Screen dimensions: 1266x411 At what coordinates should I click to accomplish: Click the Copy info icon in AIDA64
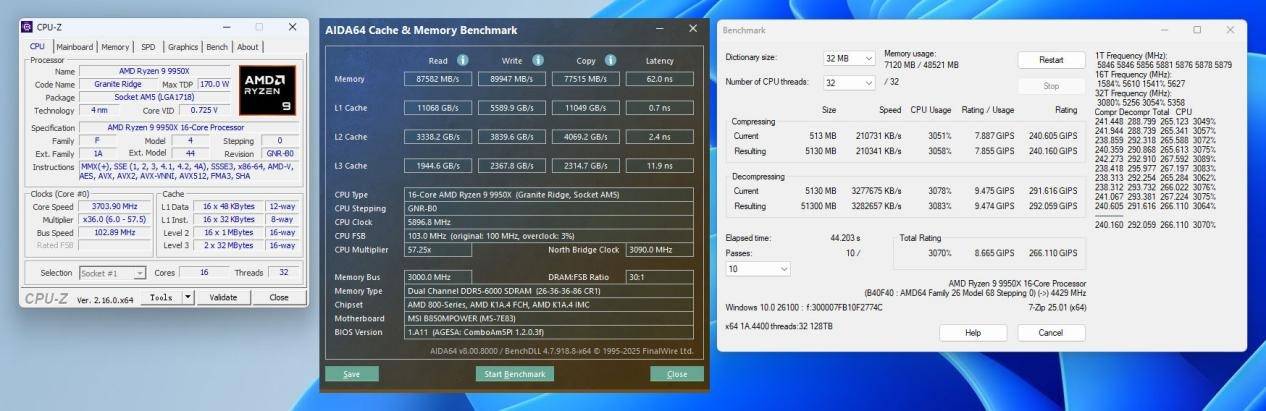tap(610, 60)
